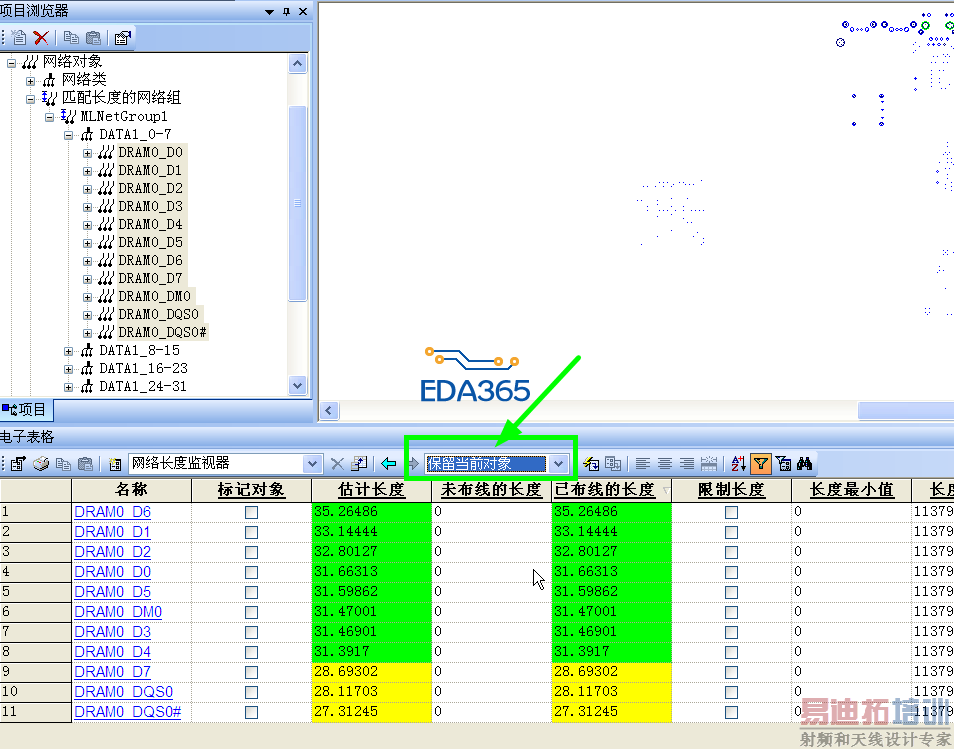Select DATA1_24-31 in the project tree
The height and width of the screenshot is (749, 954).
pos(143,387)
